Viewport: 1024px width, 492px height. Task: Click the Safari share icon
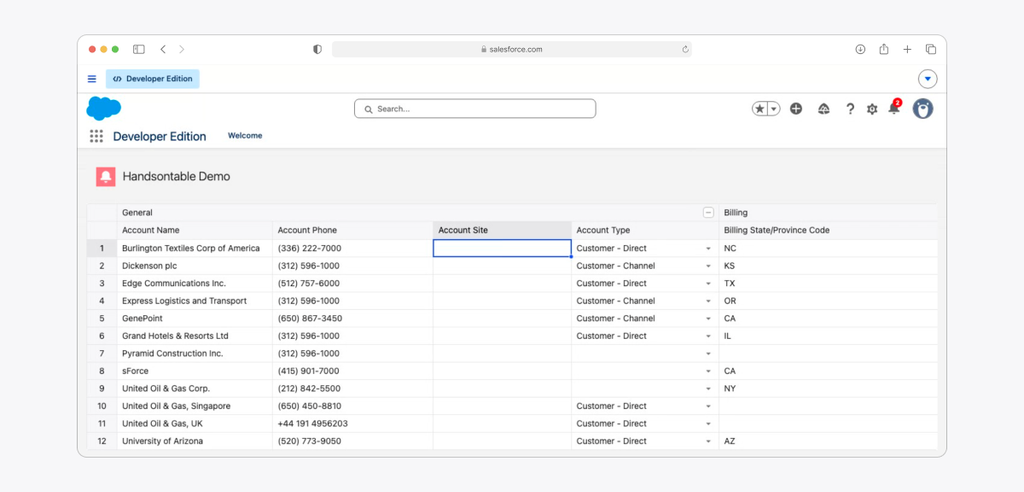tap(884, 49)
